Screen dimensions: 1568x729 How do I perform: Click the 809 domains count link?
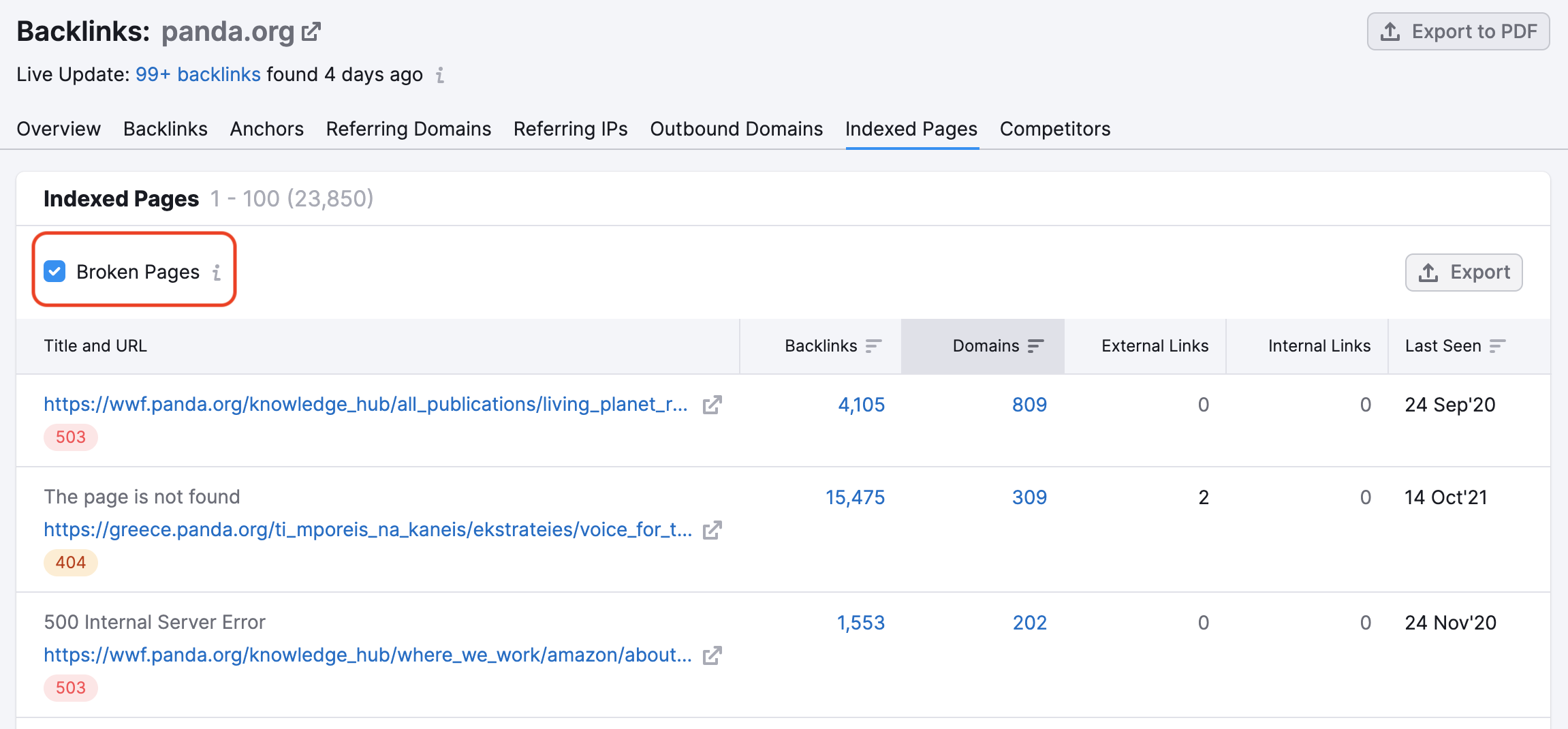(x=1029, y=405)
